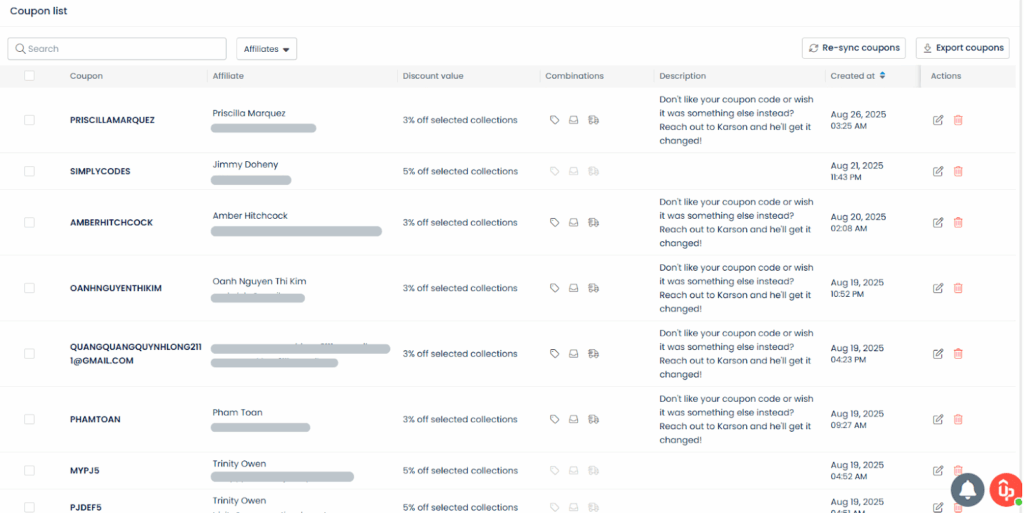Click the Actions column header

click(946, 76)
